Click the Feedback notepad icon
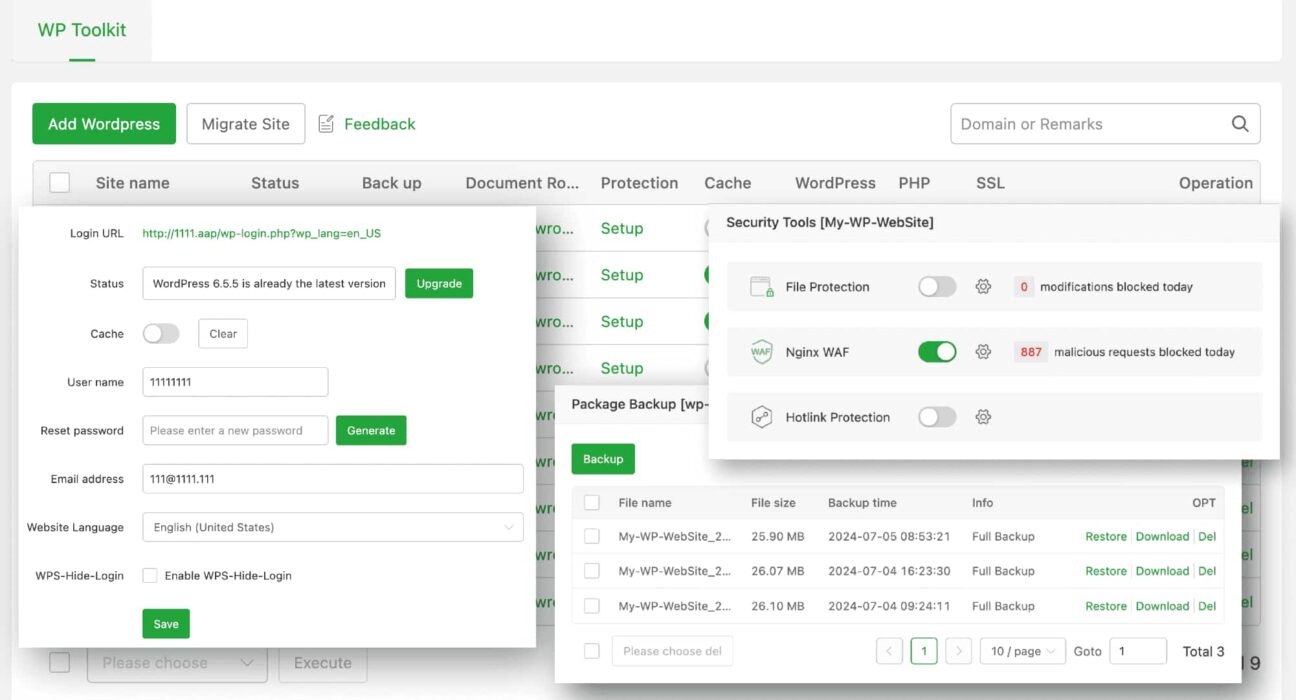The height and width of the screenshot is (700, 1296). tap(326, 124)
